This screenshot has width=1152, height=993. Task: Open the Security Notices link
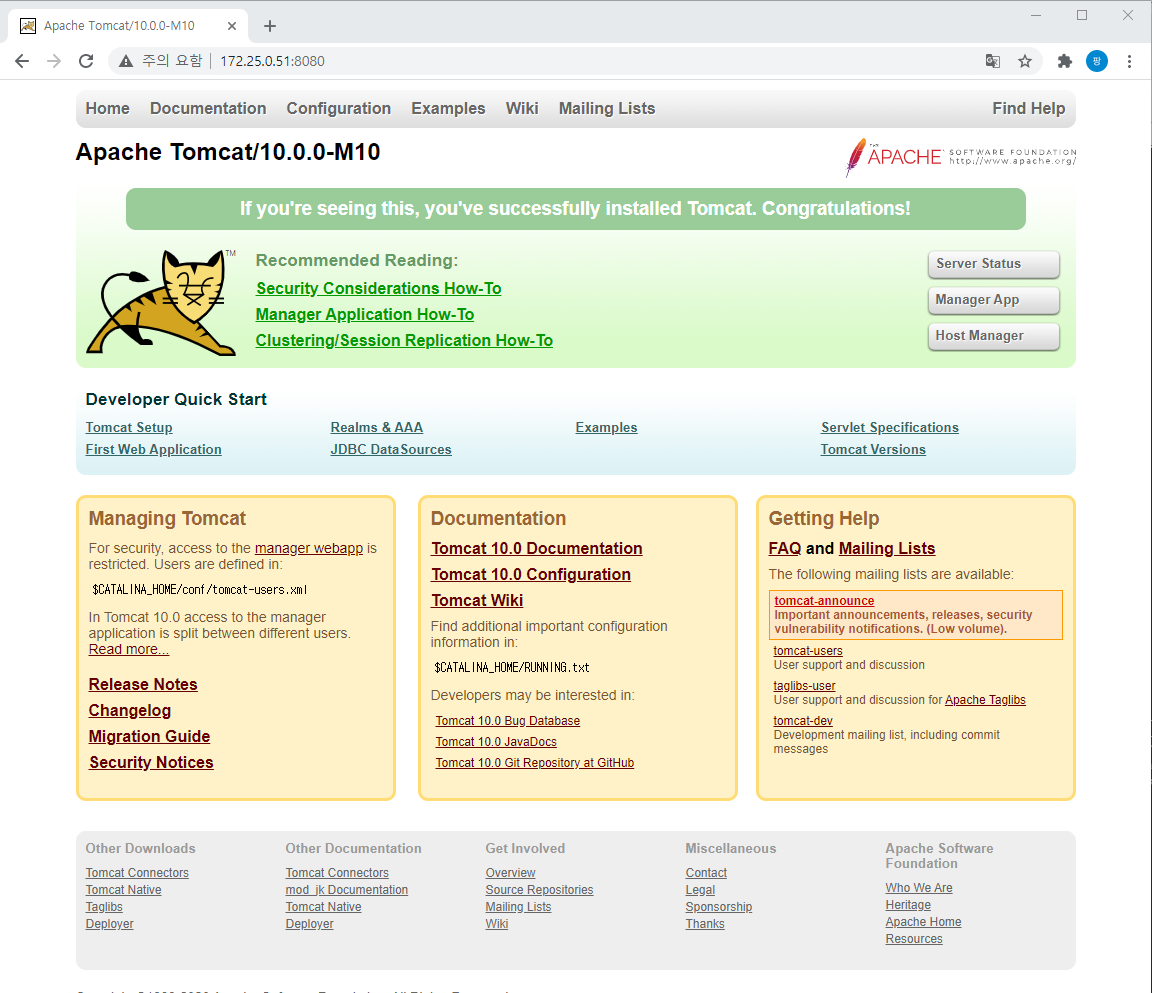[x=151, y=763]
